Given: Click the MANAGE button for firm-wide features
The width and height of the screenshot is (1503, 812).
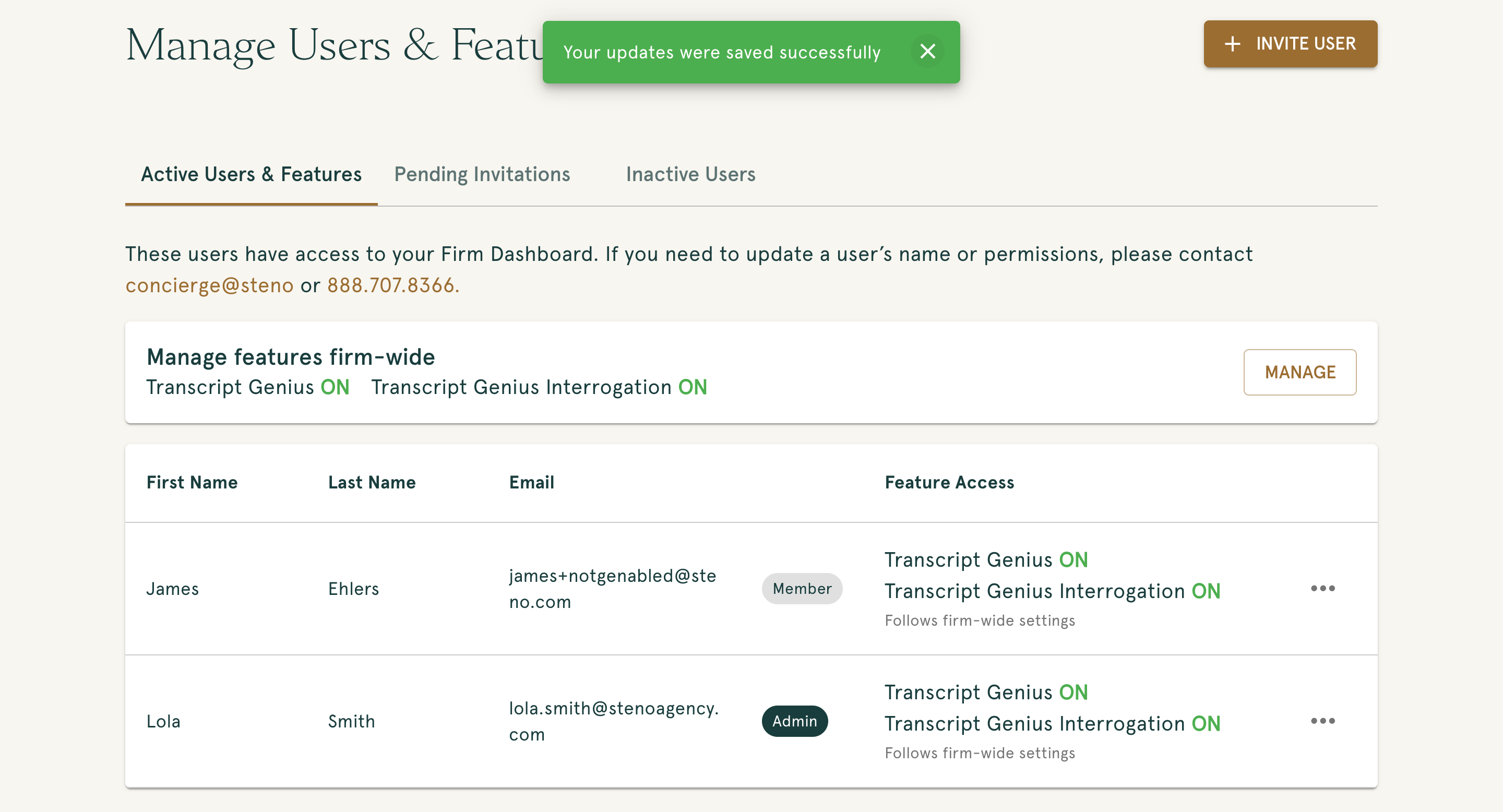Looking at the screenshot, I should pyautogui.click(x=1300, y=372).
